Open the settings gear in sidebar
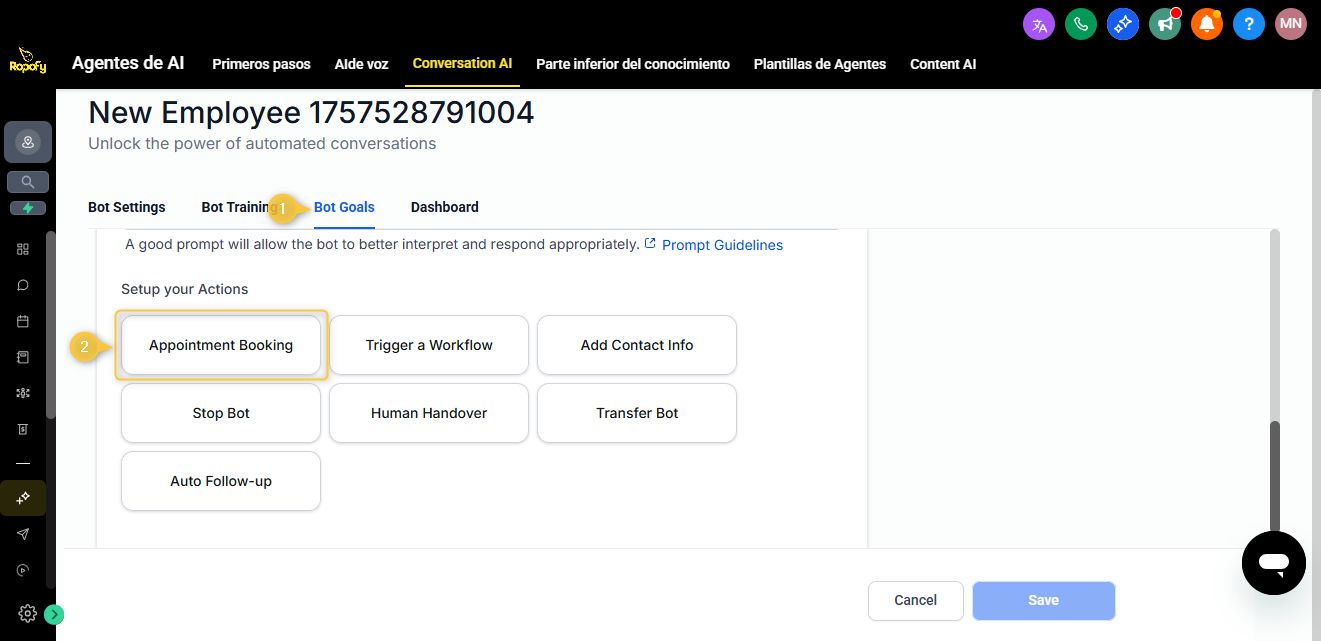The height and width of the screenshot is (641, 1321). click(28, 613)
